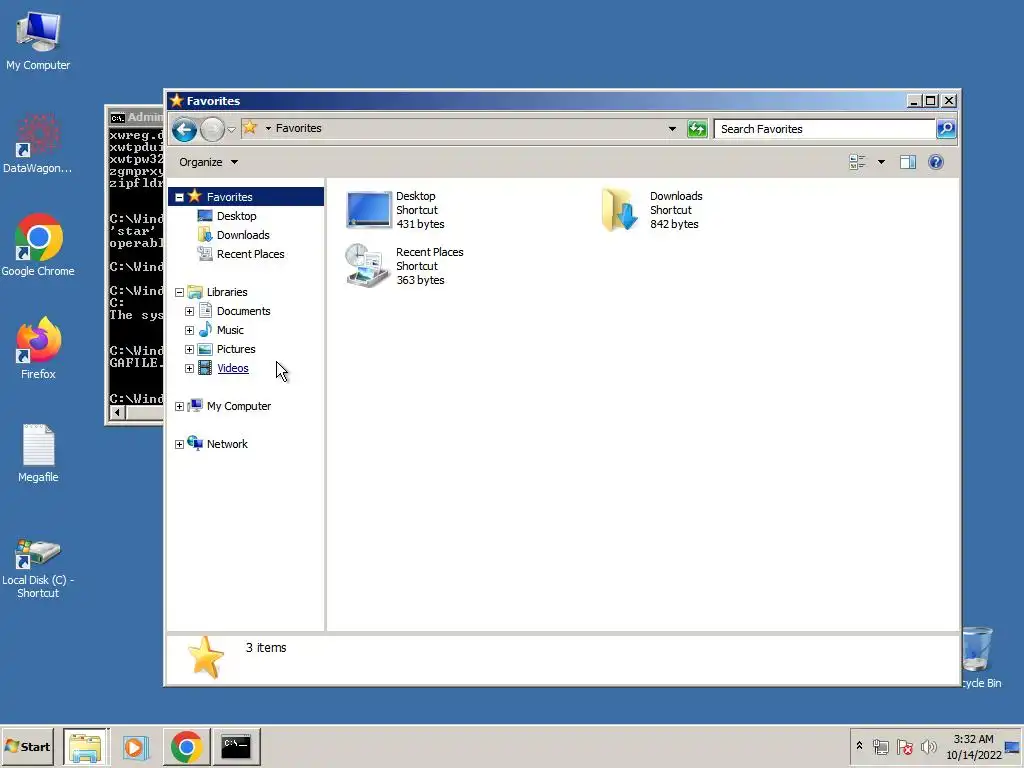This screenshot has width=1024, height=768.
Task: Select Downloads under Favorites in sidebar
Action: point(243,234)
